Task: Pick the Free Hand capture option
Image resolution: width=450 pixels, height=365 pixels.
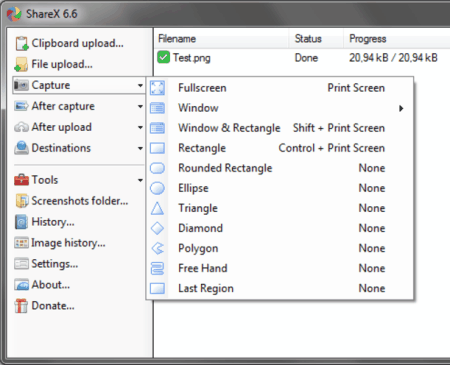Action: click(280, 268)
